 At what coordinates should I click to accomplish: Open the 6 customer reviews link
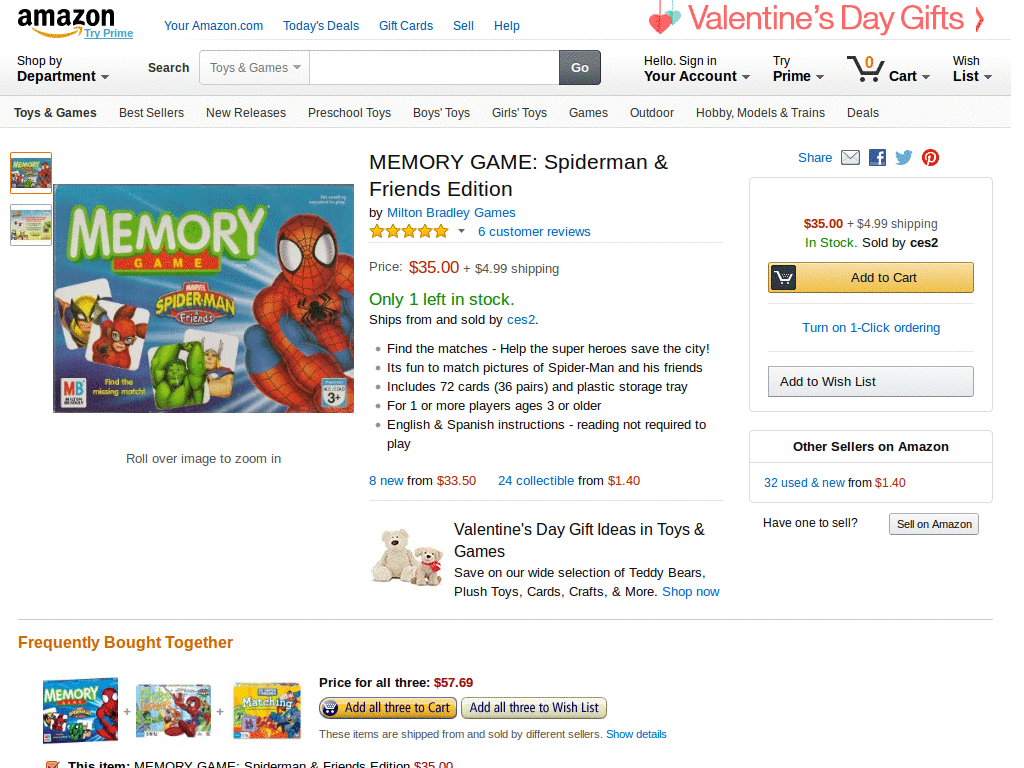(533, 231)
